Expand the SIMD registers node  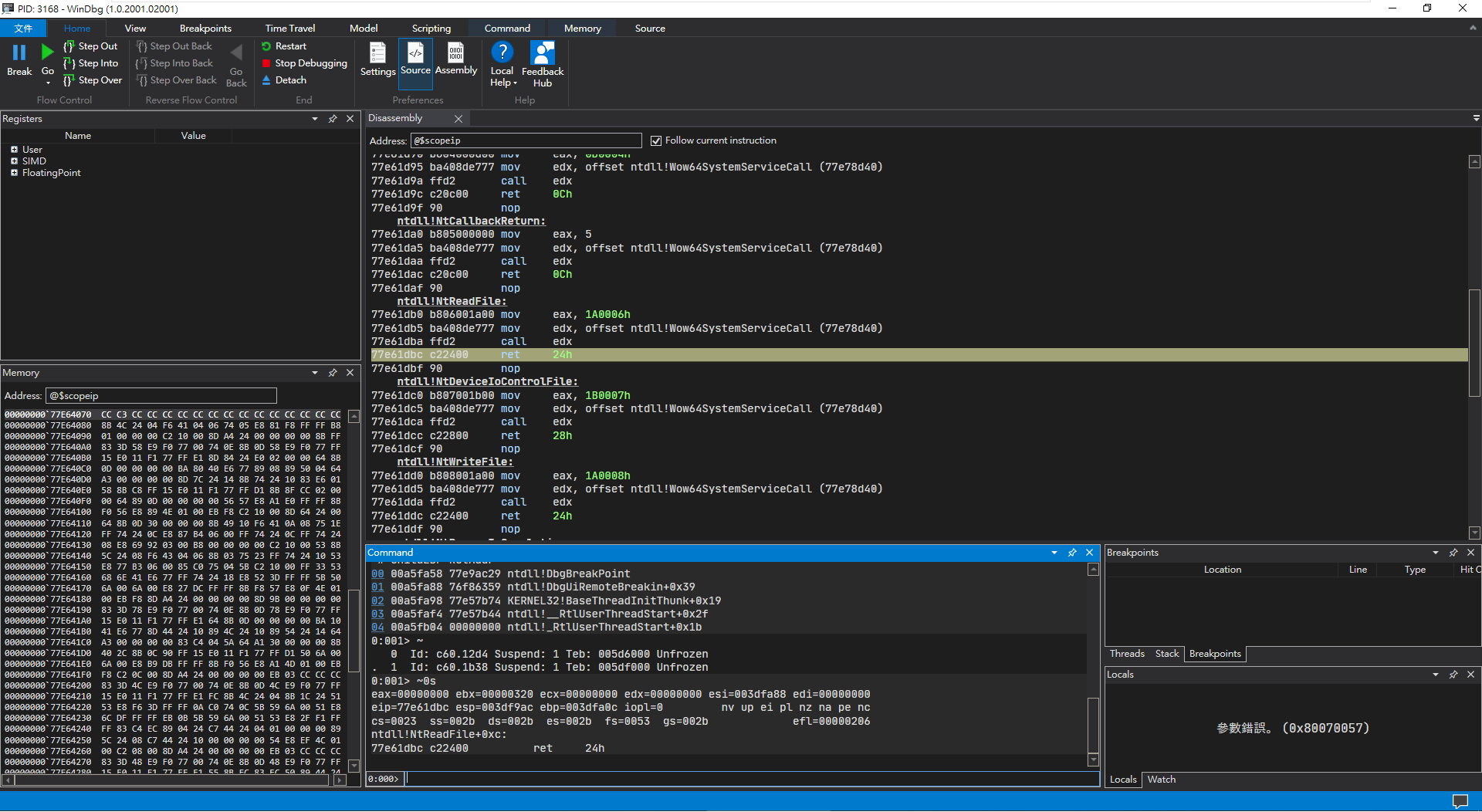14,161
